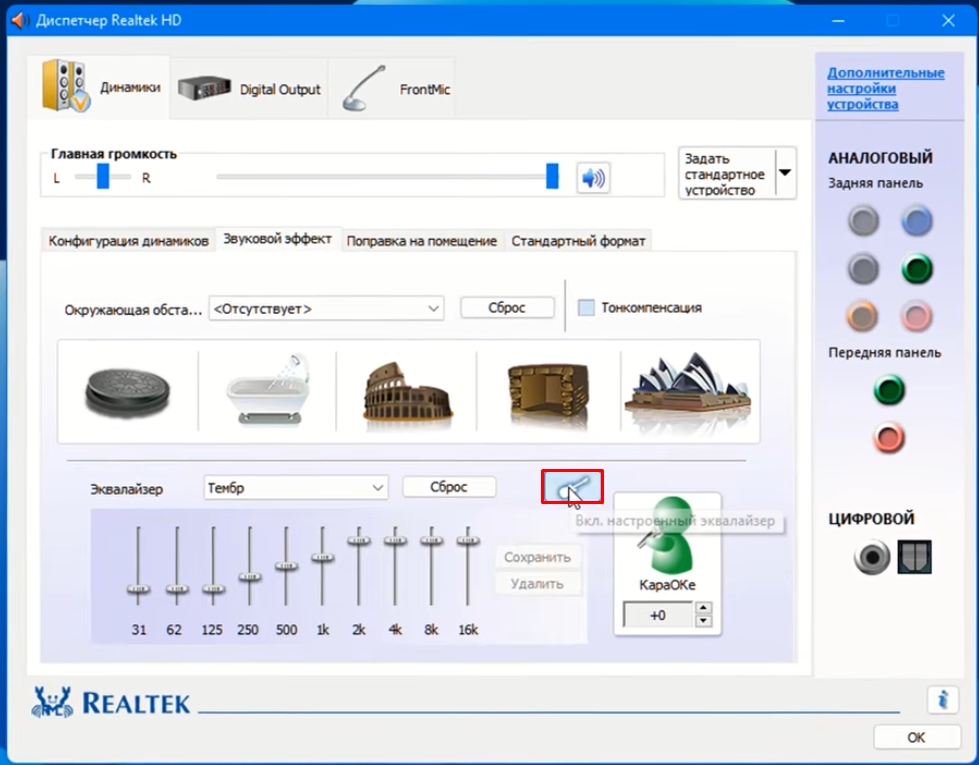Open the Эквалайзер preset dropdown showing Тембр
This screenshot has width=979, height=765.
(x=296, y=488)
